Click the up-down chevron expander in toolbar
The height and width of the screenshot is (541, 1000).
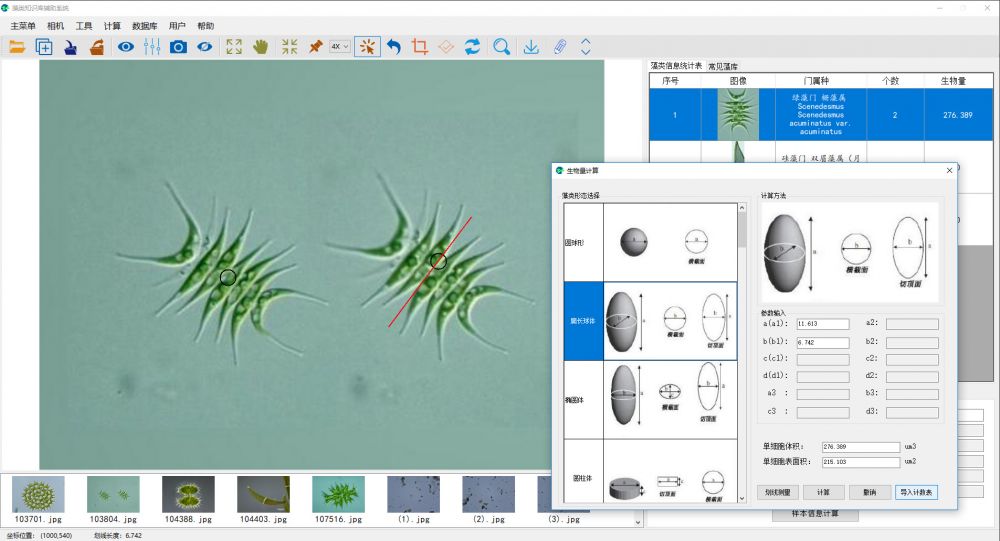[586, 46]
